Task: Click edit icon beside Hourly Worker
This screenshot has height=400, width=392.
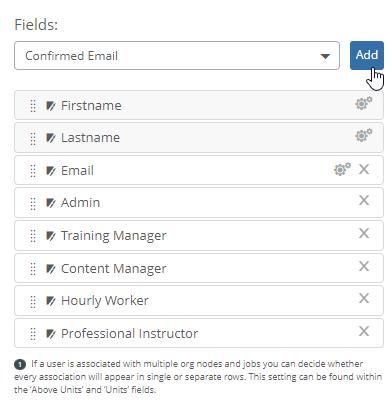Action: 51,301
